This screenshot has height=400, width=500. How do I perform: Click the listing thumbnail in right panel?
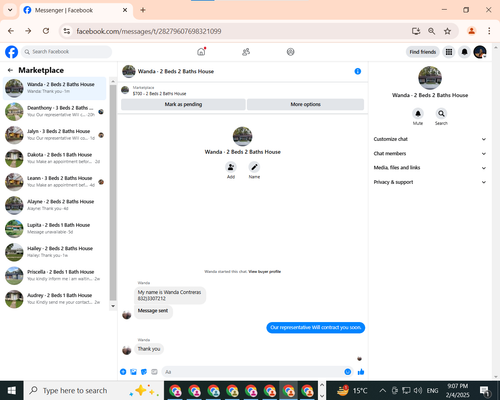[x=430, y=78]
